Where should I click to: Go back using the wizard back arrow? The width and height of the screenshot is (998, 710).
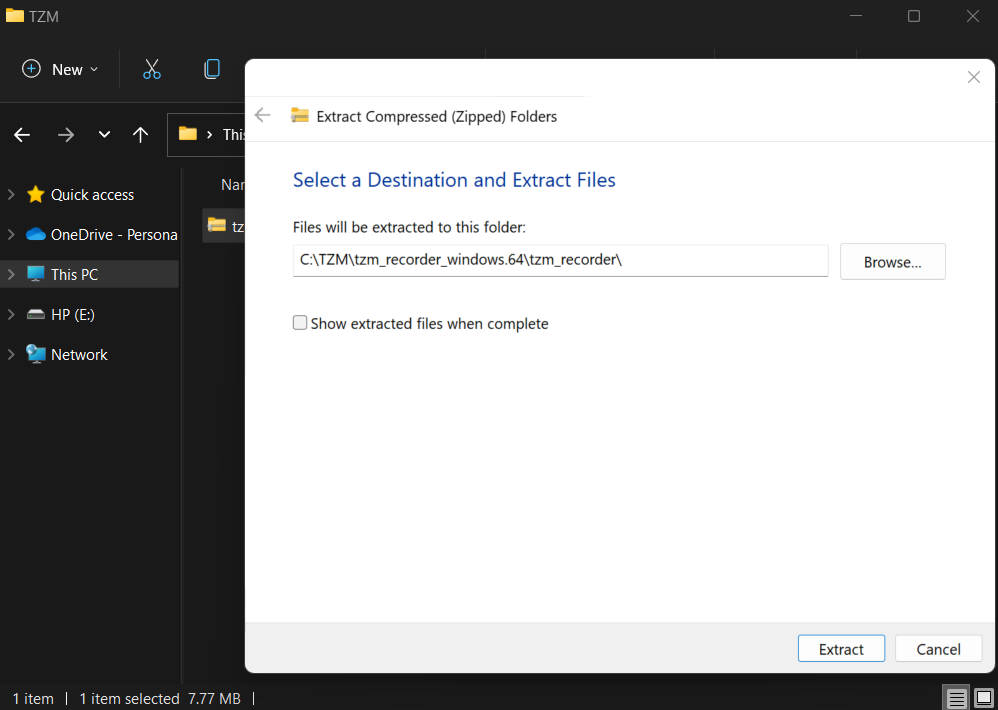coord(263,115)
